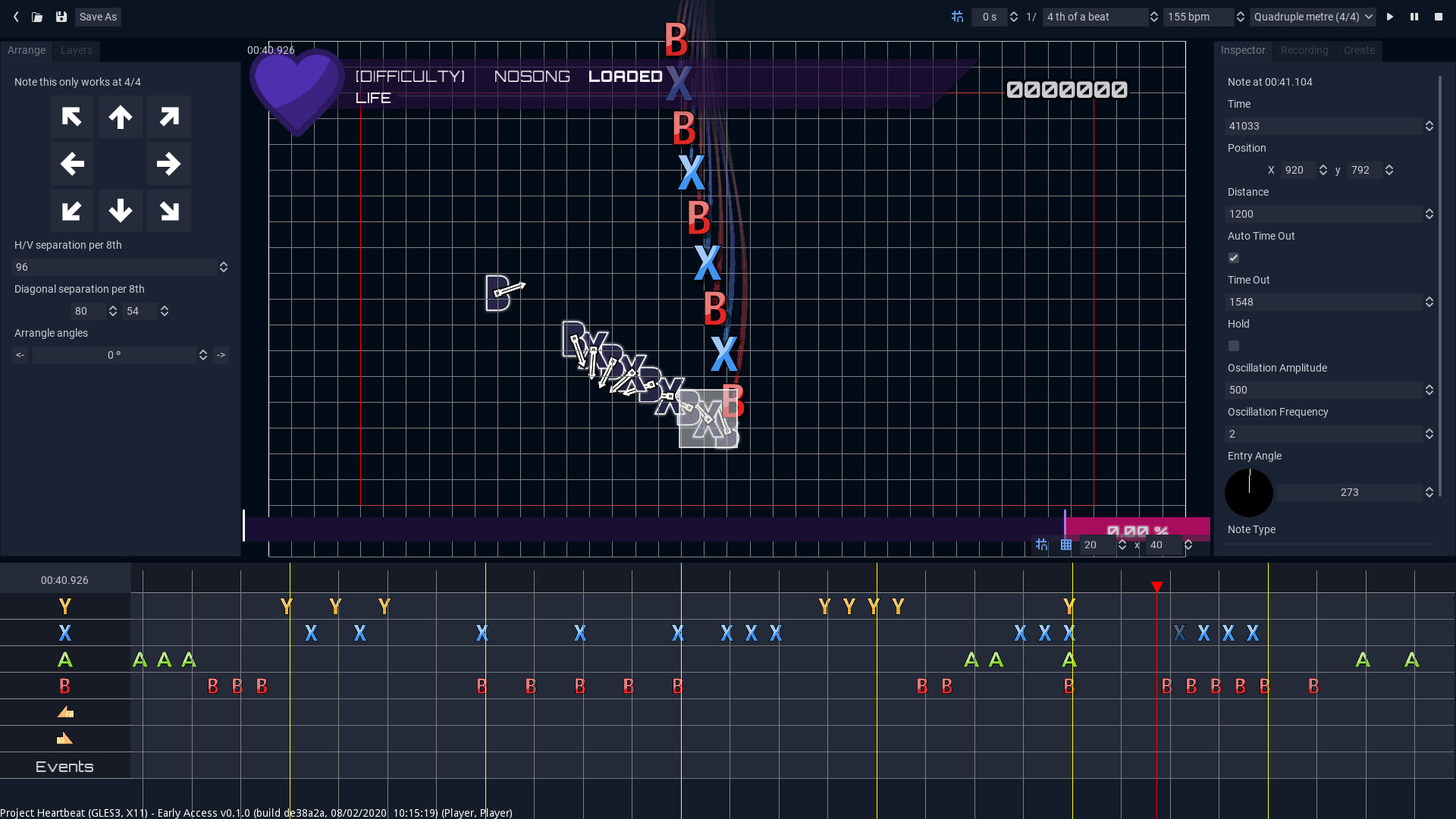Toggle the grid icon near 20 x 40
Image resolution: width=1456 pixels, height=819 pixels.
1066,544
